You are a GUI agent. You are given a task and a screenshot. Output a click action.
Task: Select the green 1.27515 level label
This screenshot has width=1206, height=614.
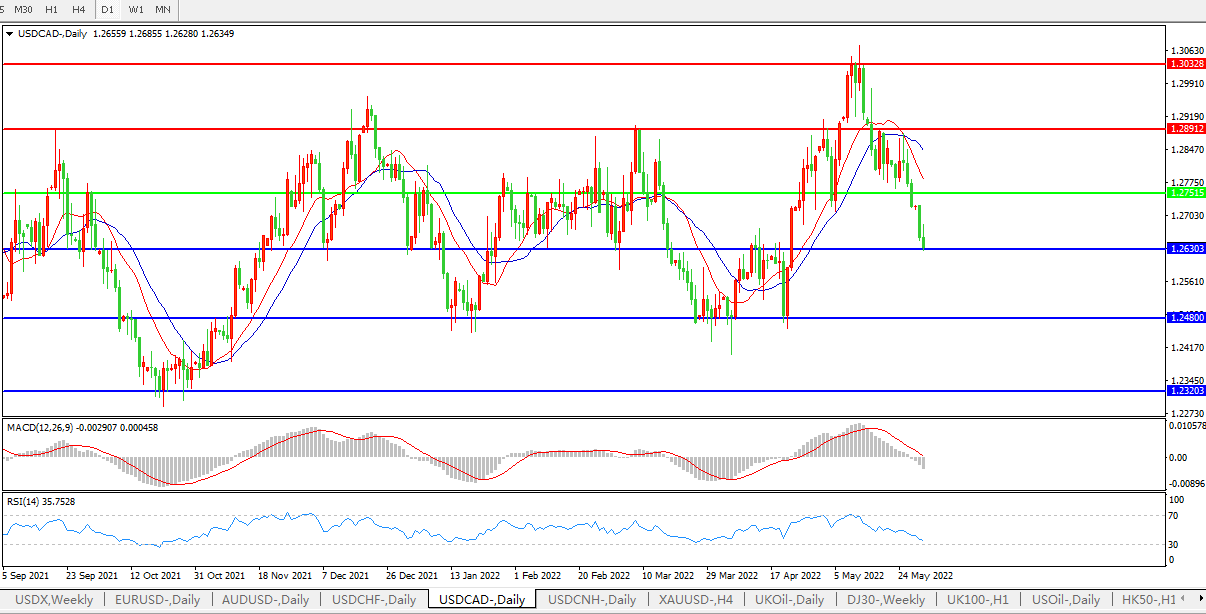pyautogui.click(x=1185, y=192)
